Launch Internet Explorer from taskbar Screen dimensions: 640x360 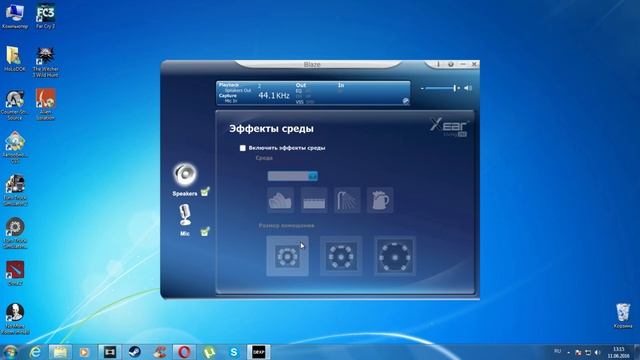point(36,352)
